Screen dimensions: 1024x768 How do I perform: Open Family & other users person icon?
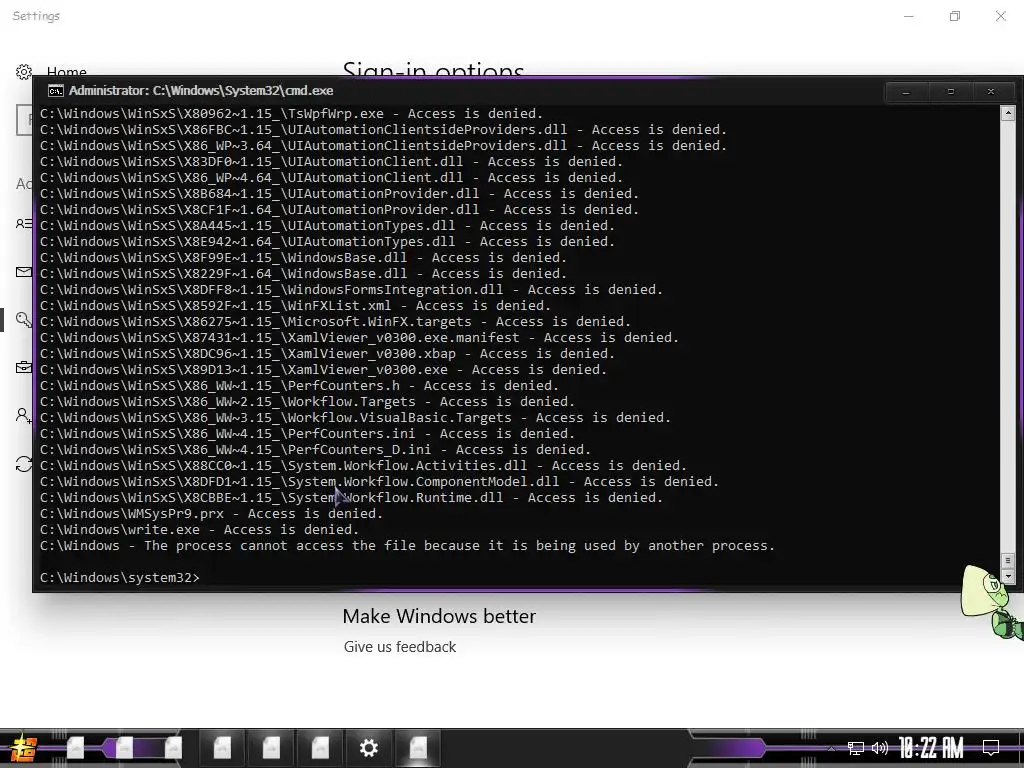point(24,415)
